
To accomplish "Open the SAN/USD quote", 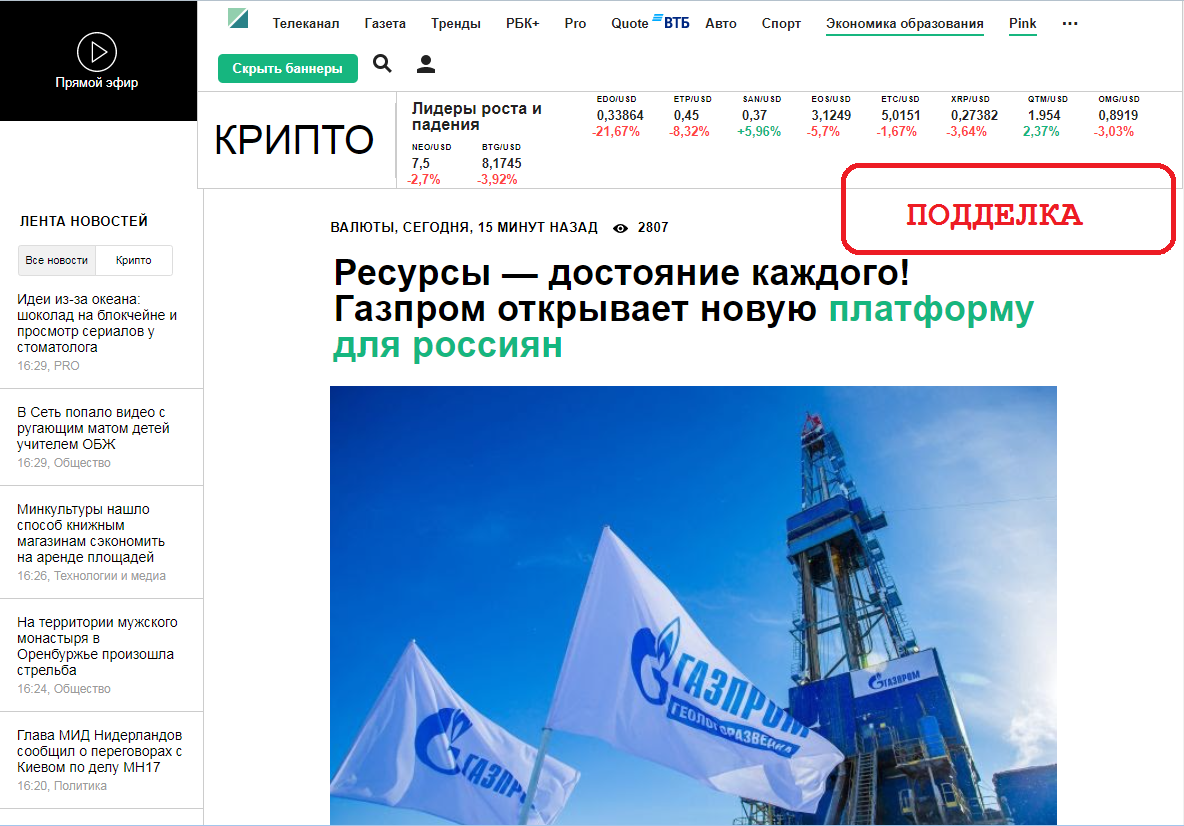I will click(760, 117).
